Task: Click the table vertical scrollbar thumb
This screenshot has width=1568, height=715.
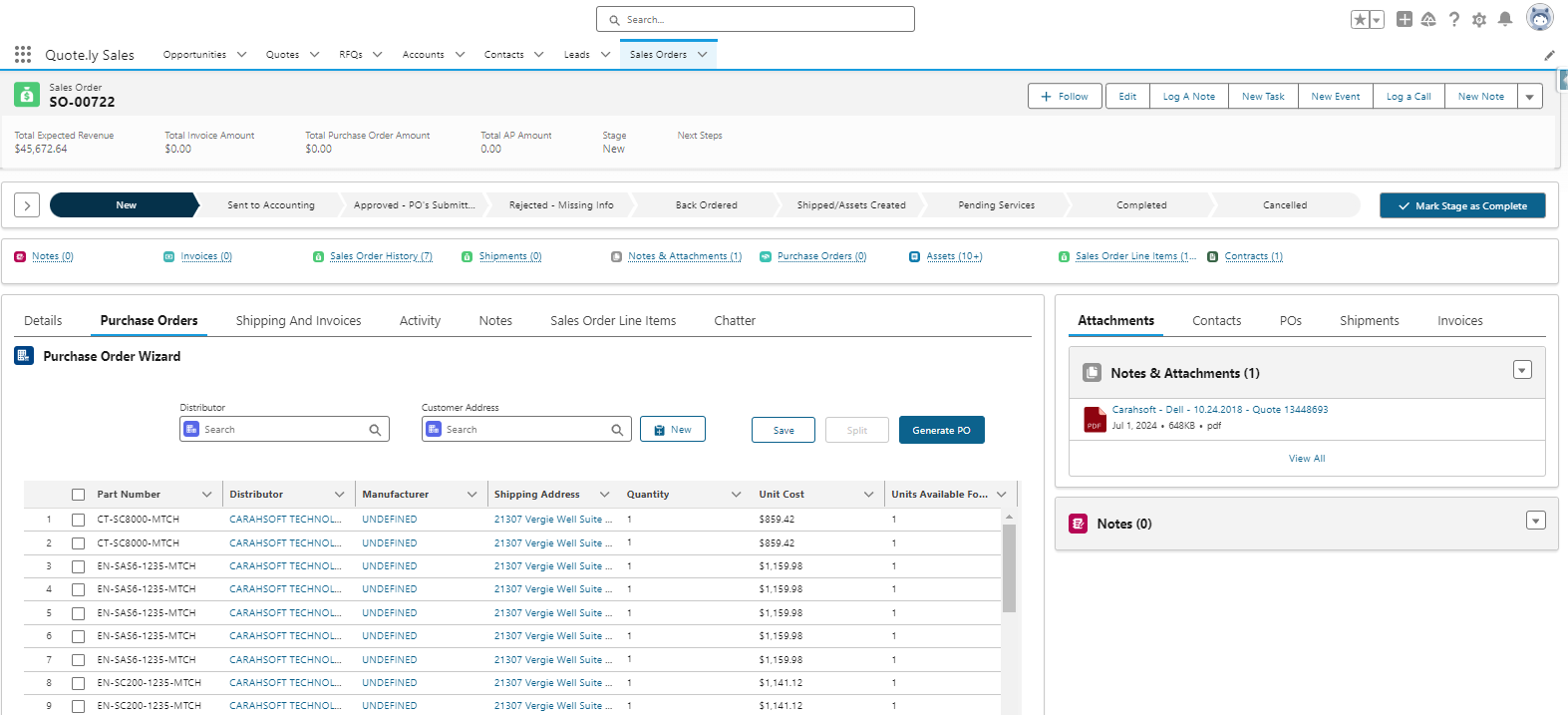Action: pyautogui.click(x=1009, y=567)
